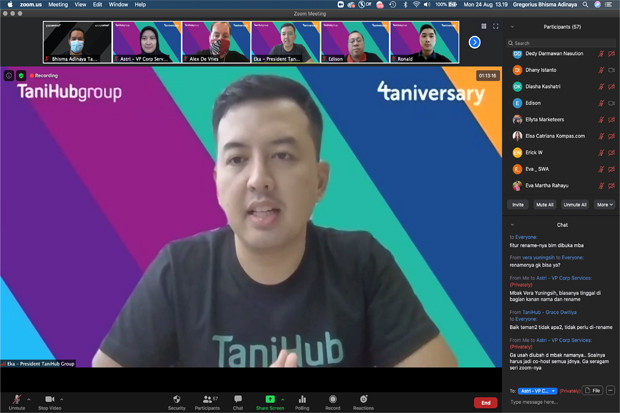The image size is (620, 413).
Task: Select Eva Martha Rahayu in participants list
Action: coord(561,186)
